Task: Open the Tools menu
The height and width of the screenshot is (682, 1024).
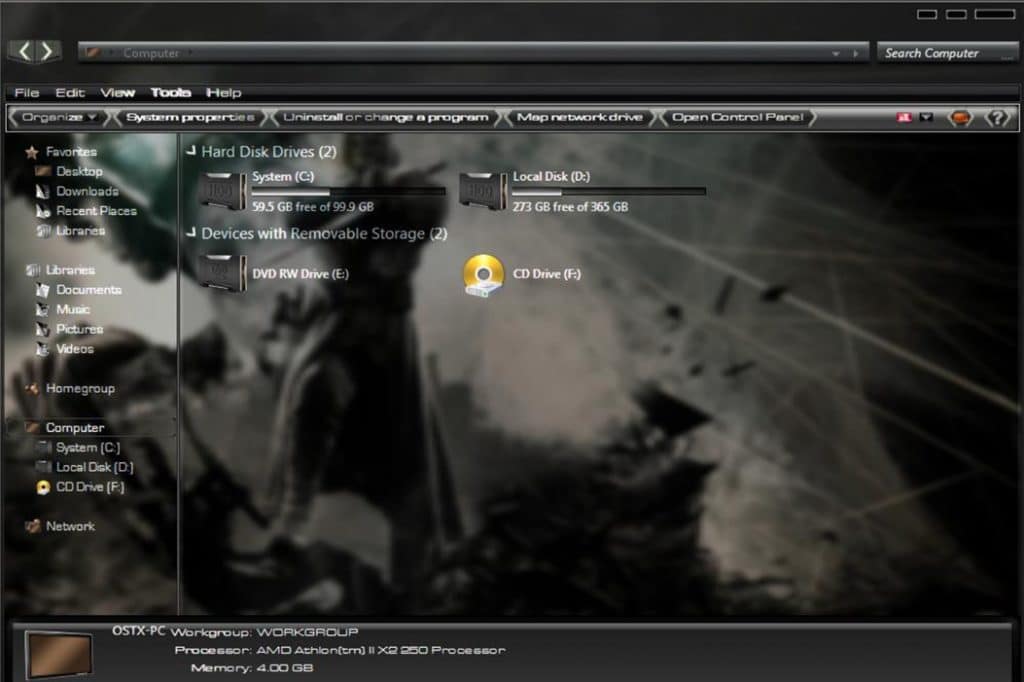Action: click(170, 92)
